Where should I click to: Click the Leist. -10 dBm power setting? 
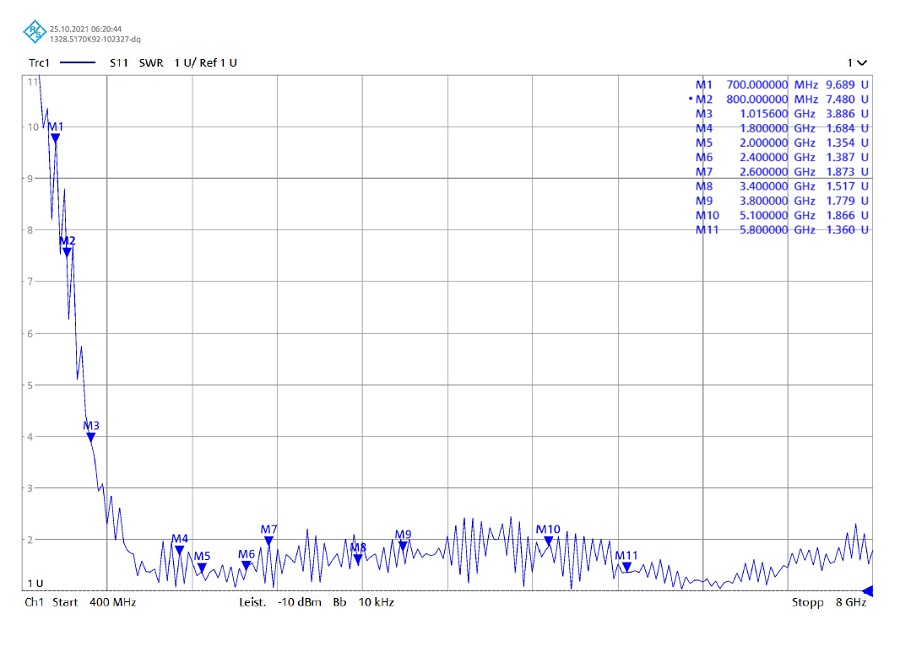pos(280,603)
